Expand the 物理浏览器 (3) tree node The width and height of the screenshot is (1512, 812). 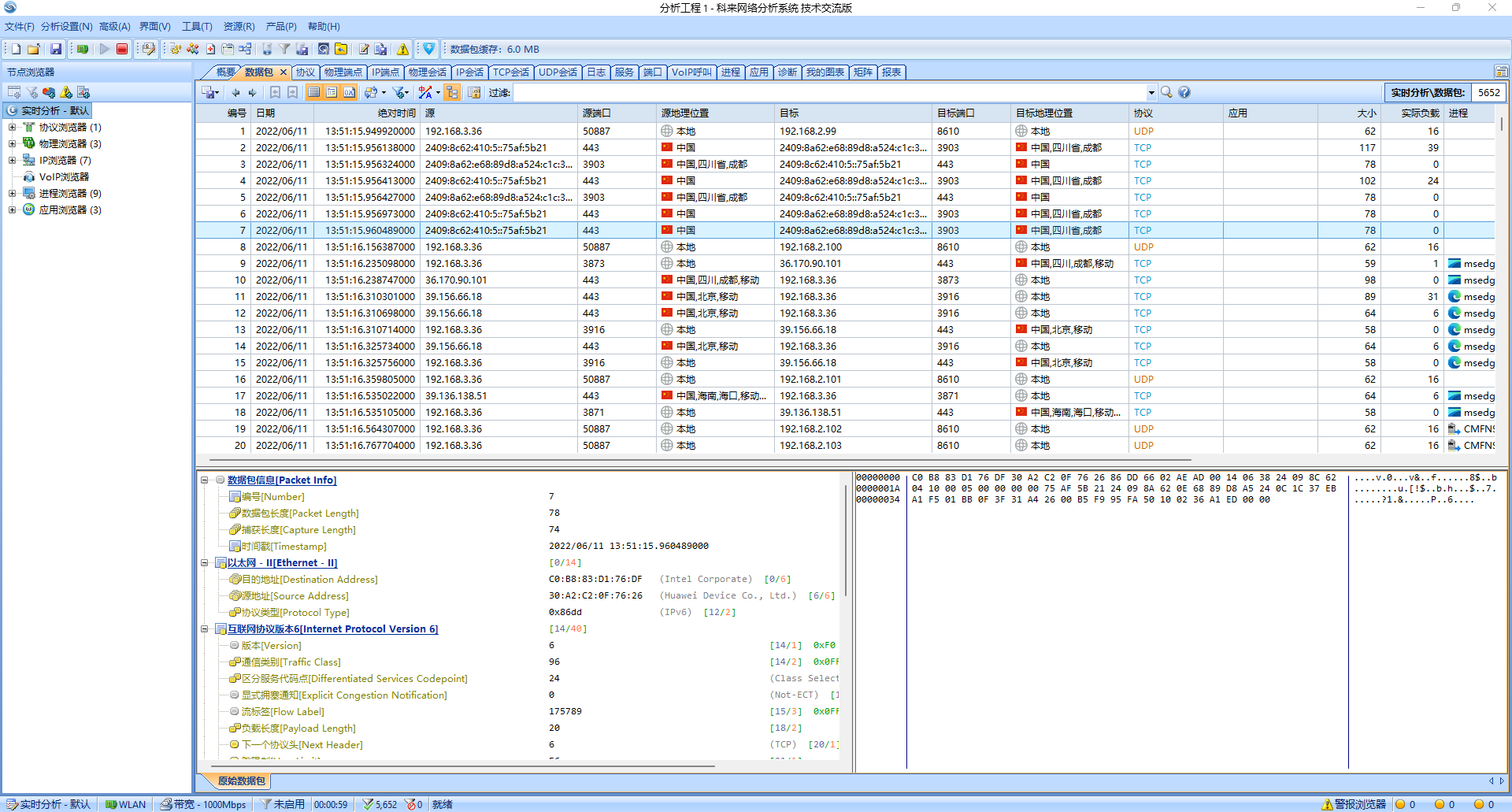[12, 143]
